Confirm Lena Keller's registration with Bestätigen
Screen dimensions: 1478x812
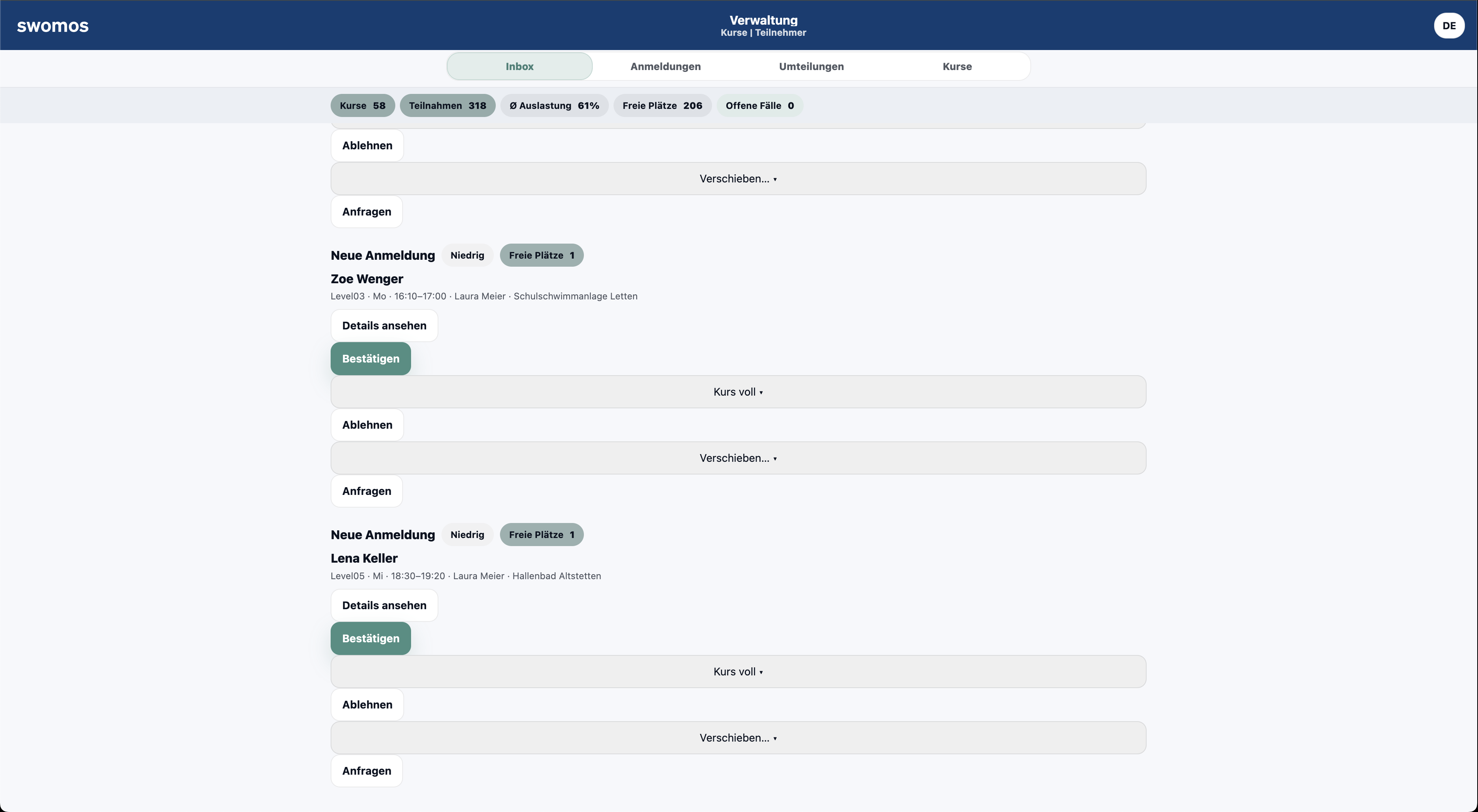point(371,639)
